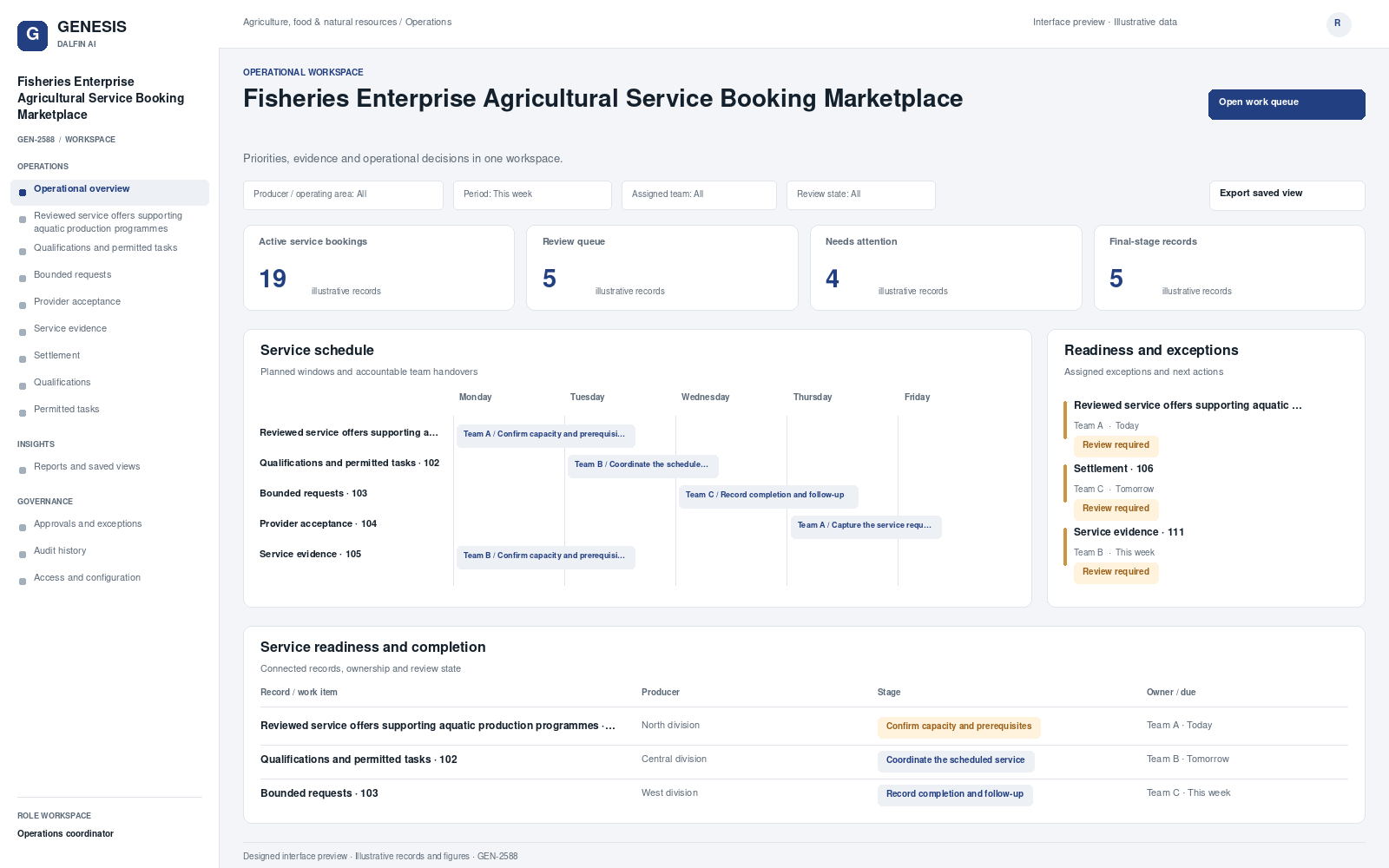The image size is (1389, 868).
Task: Open Settlement · 106 exception entry
Action: (x=1207, y=490)
